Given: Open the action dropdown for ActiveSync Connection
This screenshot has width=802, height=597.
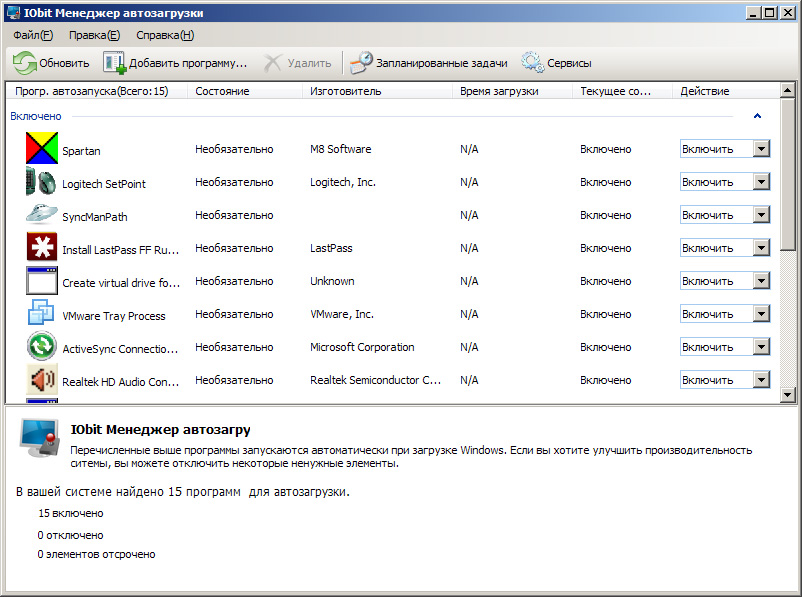Looking at the screenshot, I should 761,347.
